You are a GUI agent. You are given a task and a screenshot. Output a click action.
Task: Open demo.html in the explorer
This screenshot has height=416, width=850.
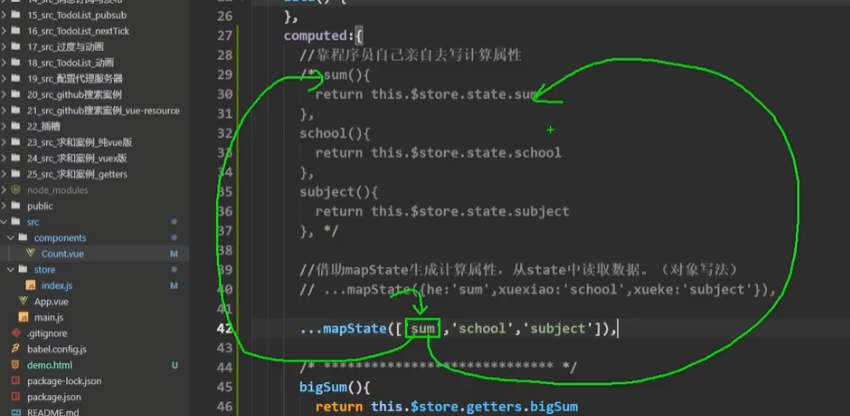tap(49, 365)
